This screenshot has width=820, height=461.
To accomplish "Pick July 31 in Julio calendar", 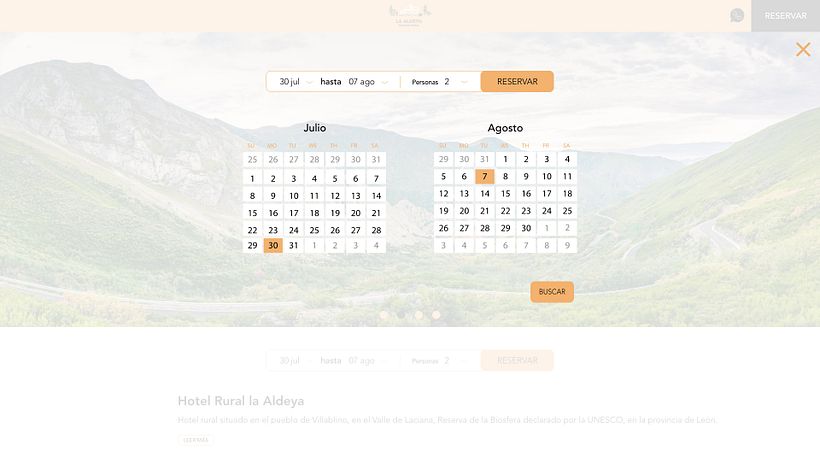I will coord(294,245).
